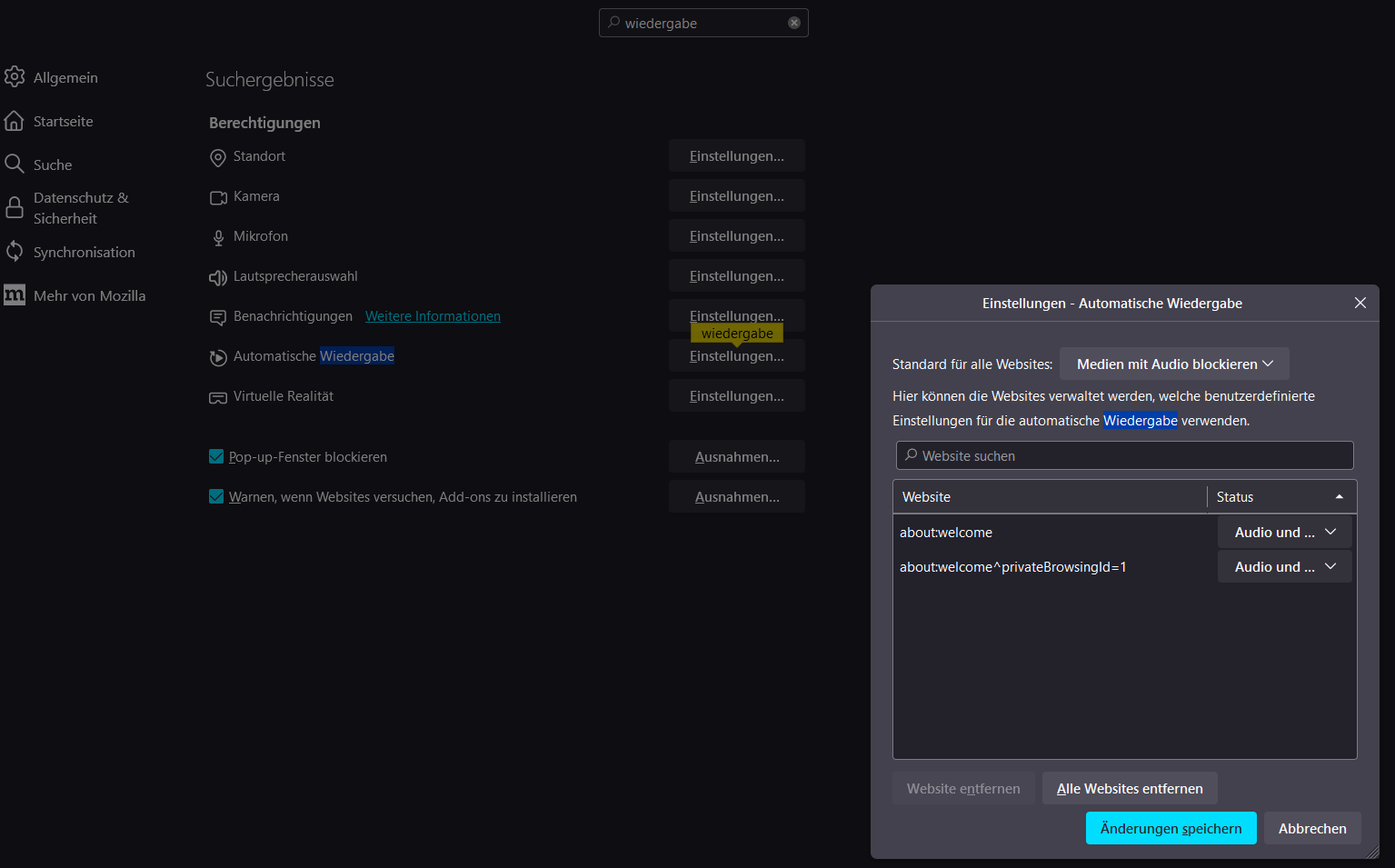Click the magnifier in Website suchen
This screenshot has height=868, width=1395.
pos(911,455)
